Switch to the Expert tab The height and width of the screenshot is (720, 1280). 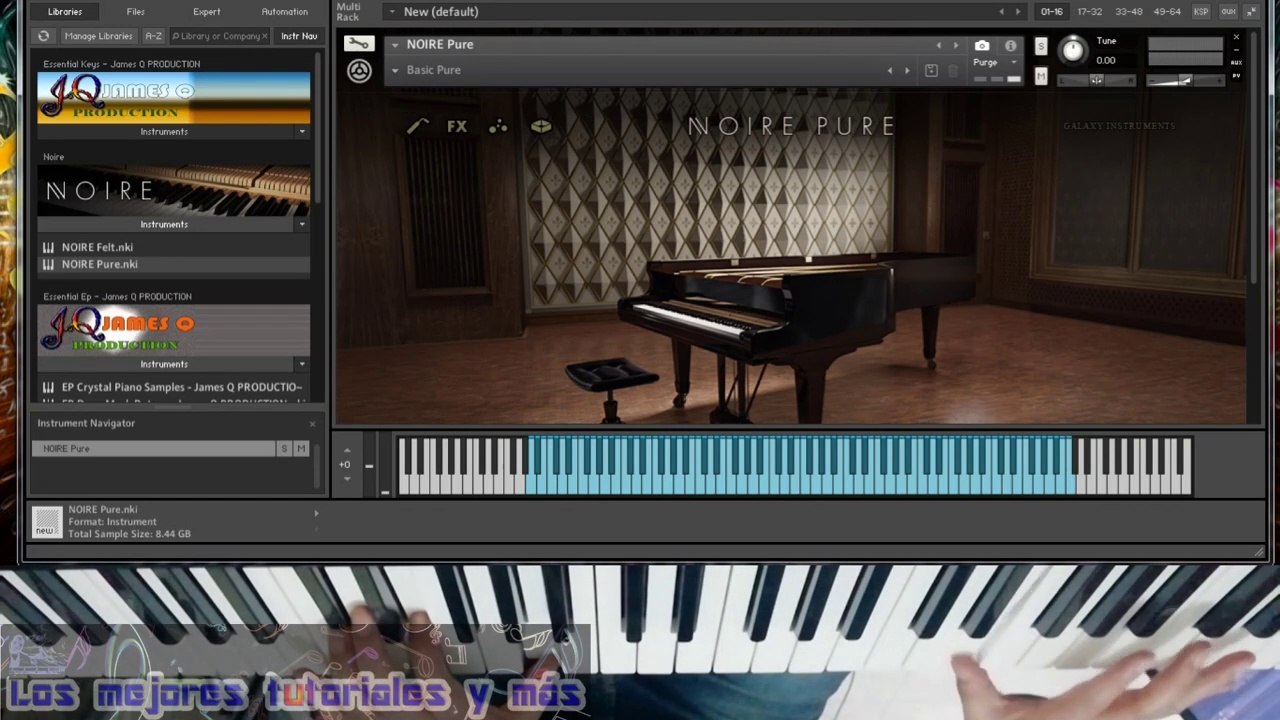click(x=207, y=12)
